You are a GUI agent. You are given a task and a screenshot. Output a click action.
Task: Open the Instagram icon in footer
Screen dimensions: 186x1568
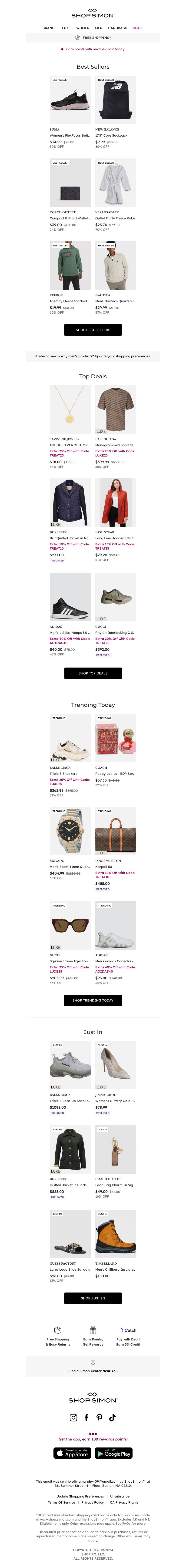tap(73, 1418)
